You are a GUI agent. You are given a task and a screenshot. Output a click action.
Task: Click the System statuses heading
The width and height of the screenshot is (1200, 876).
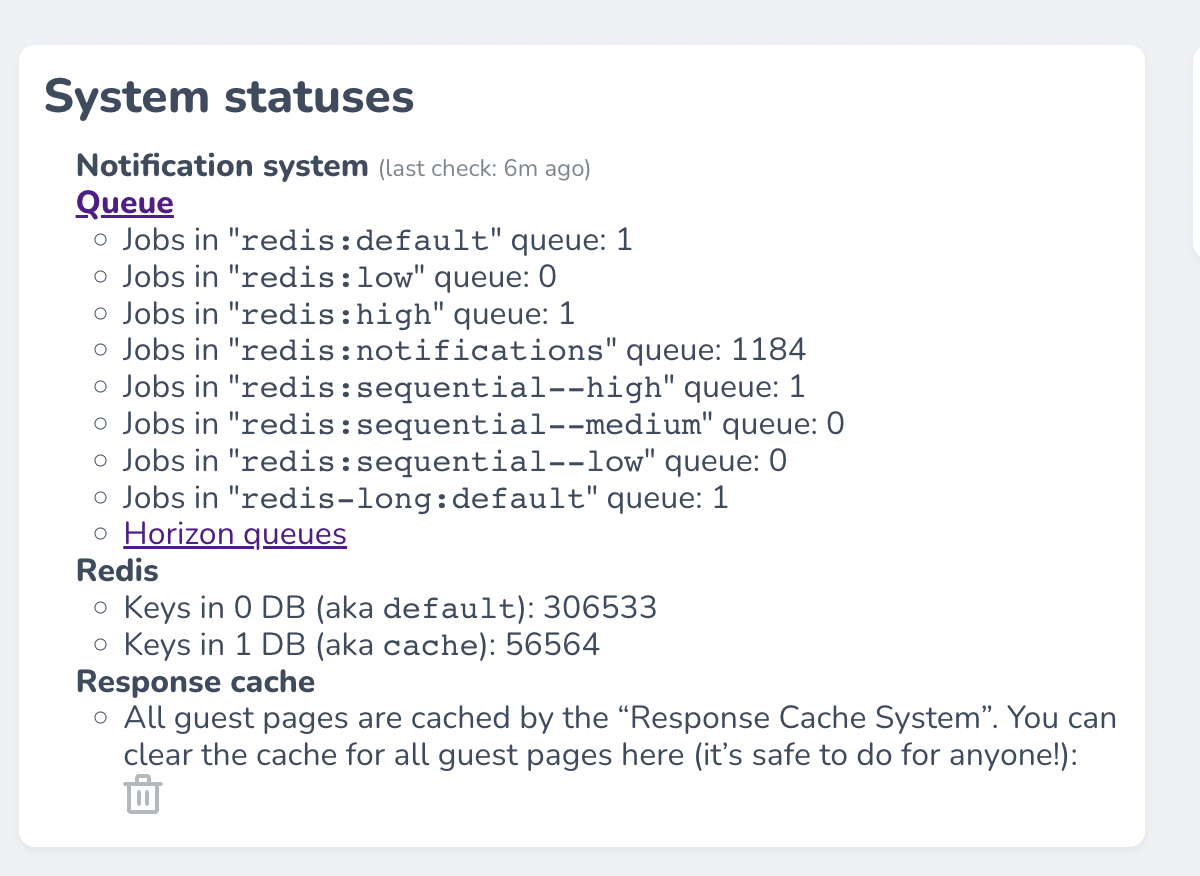coord(229,98)
